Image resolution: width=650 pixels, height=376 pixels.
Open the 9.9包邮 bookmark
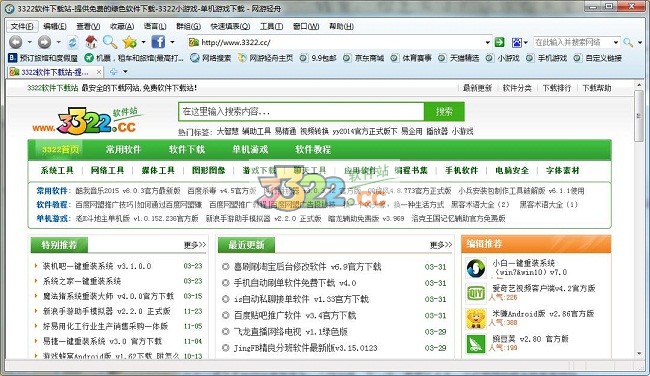pyautogui.click(x=318, y=58)
